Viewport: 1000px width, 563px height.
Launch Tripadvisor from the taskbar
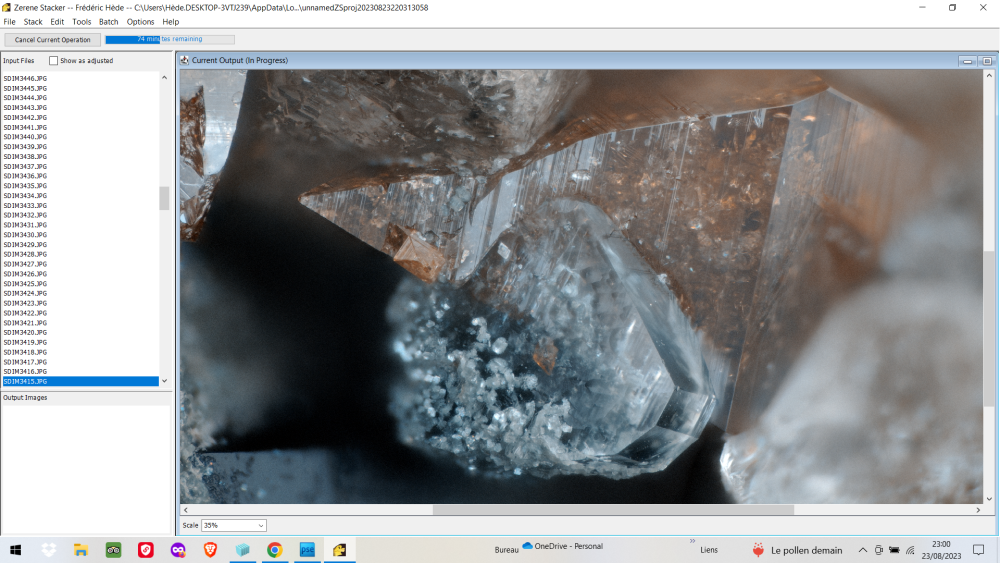coord(113,549)
